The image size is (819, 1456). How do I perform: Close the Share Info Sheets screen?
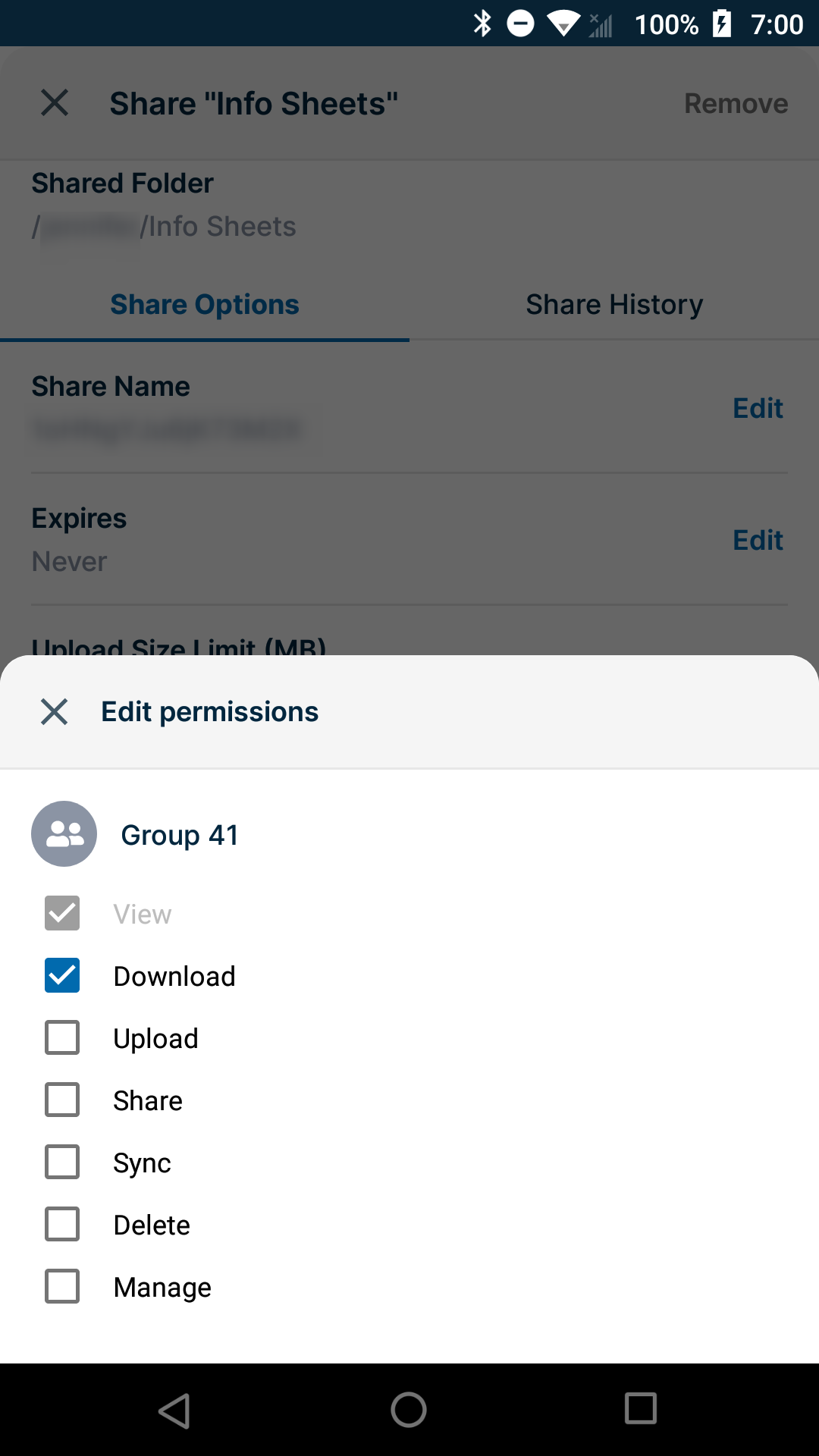coord(55,103)
